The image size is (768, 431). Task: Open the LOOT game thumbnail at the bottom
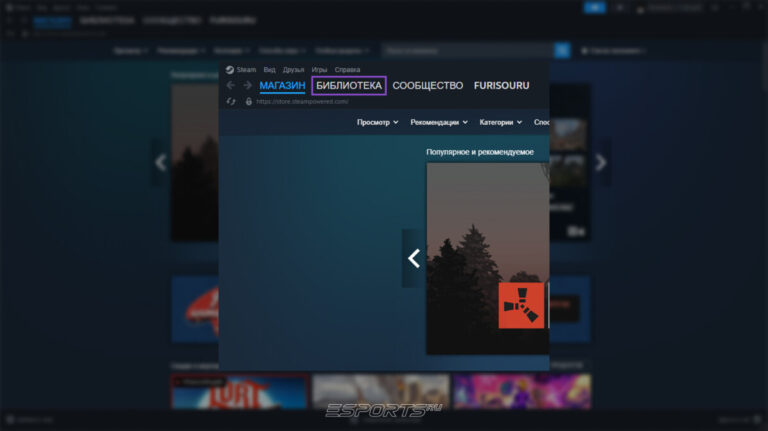pyautogui.click(x=240, y=391)
